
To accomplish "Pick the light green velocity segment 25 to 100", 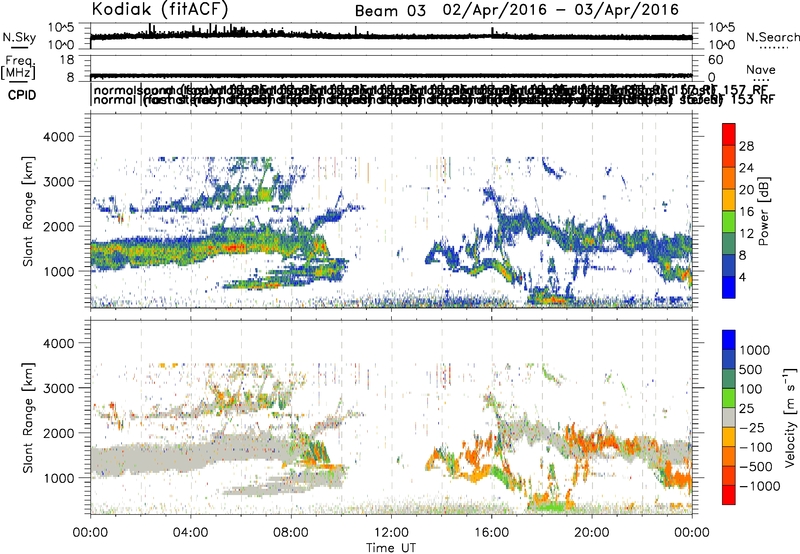I will [729, 398].
